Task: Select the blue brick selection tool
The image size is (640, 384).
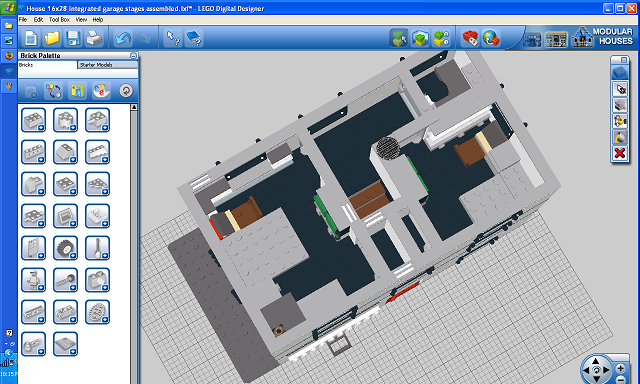Action: pyautogui.click(x=620, y=73)
